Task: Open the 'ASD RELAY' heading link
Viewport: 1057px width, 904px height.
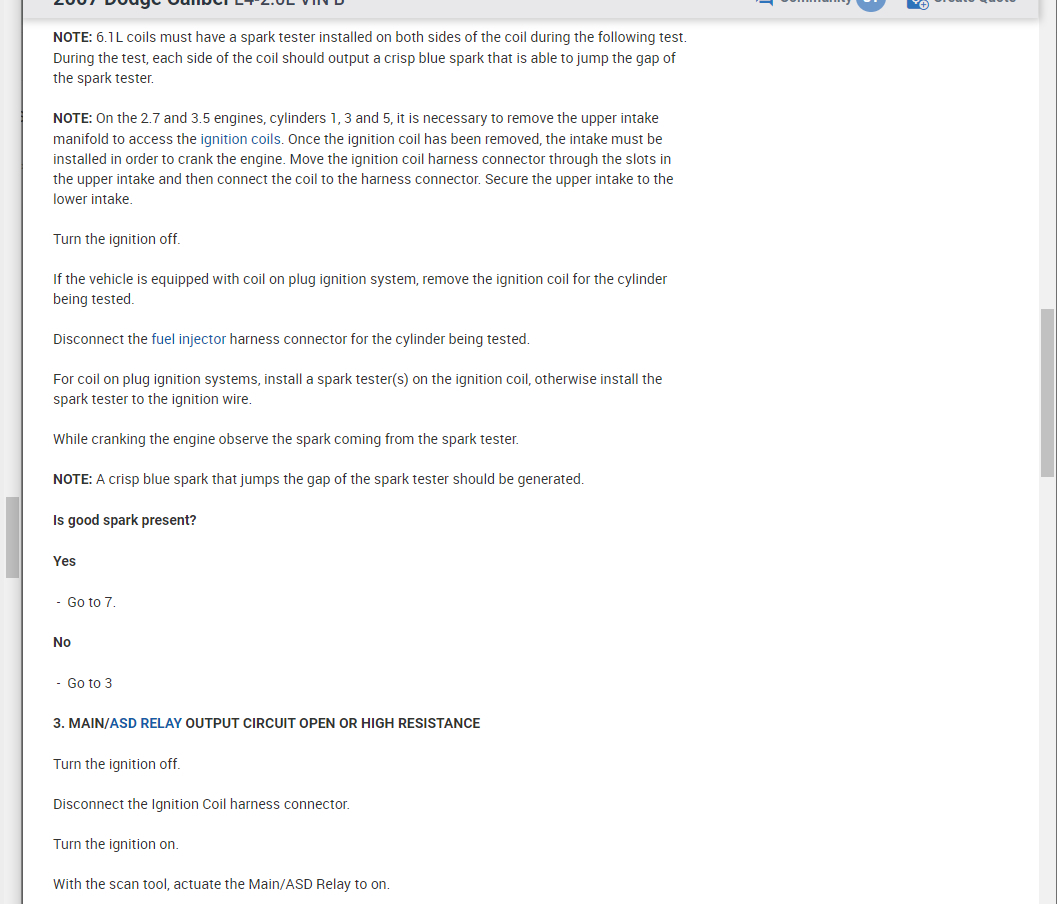Action: [146, 723]
